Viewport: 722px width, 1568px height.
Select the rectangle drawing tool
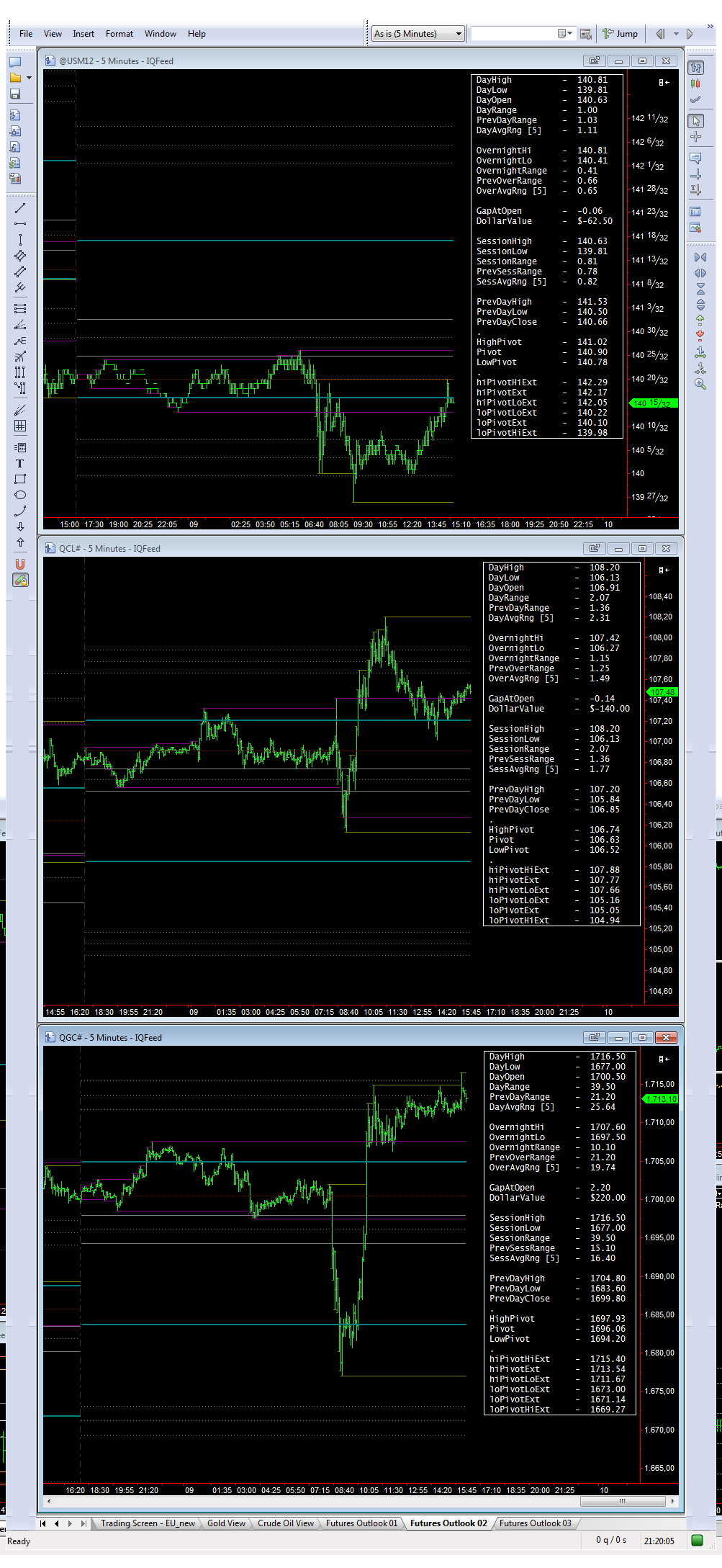pos(19,479)
